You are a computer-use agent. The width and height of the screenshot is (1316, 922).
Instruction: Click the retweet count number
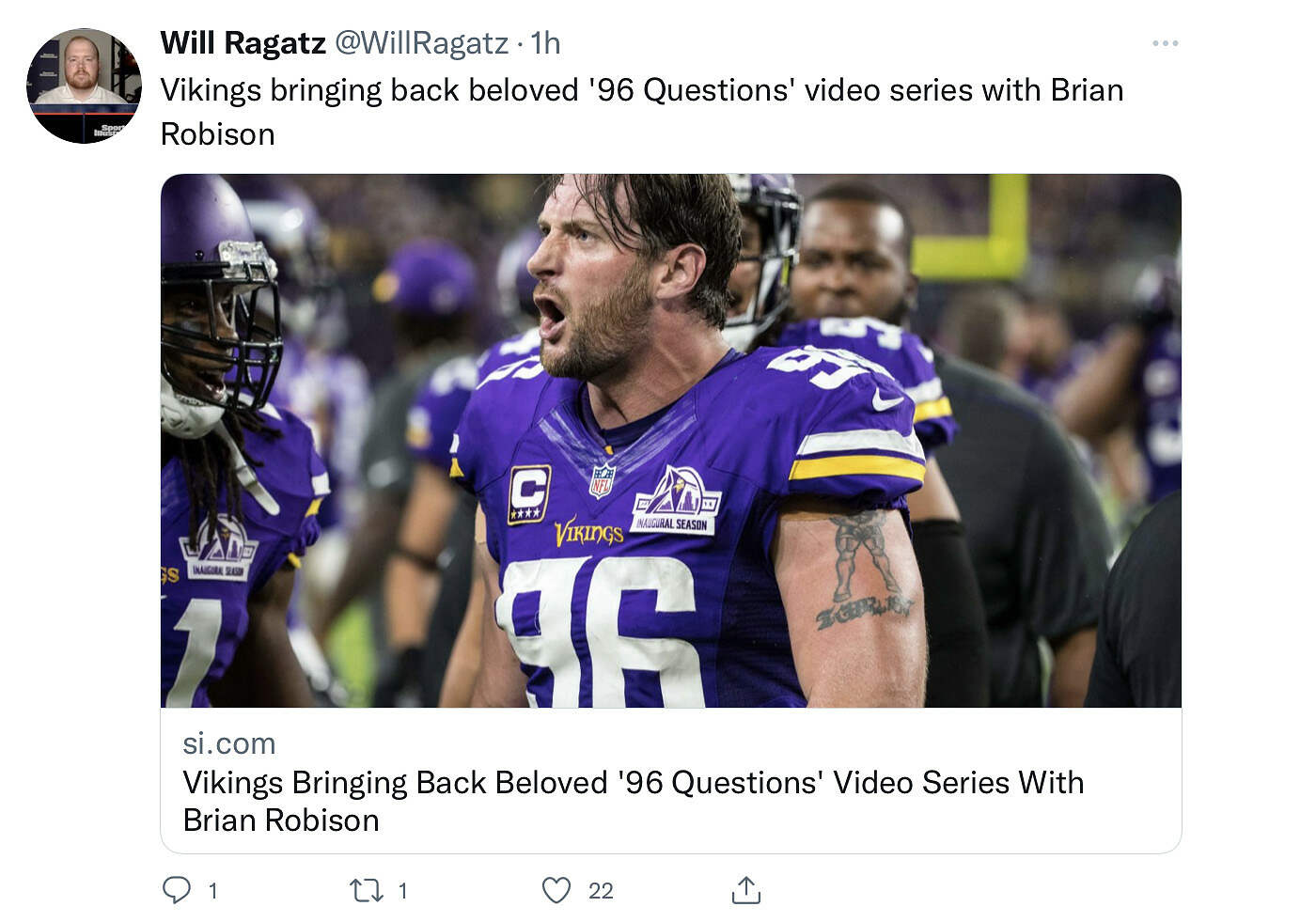click(402, 891)
